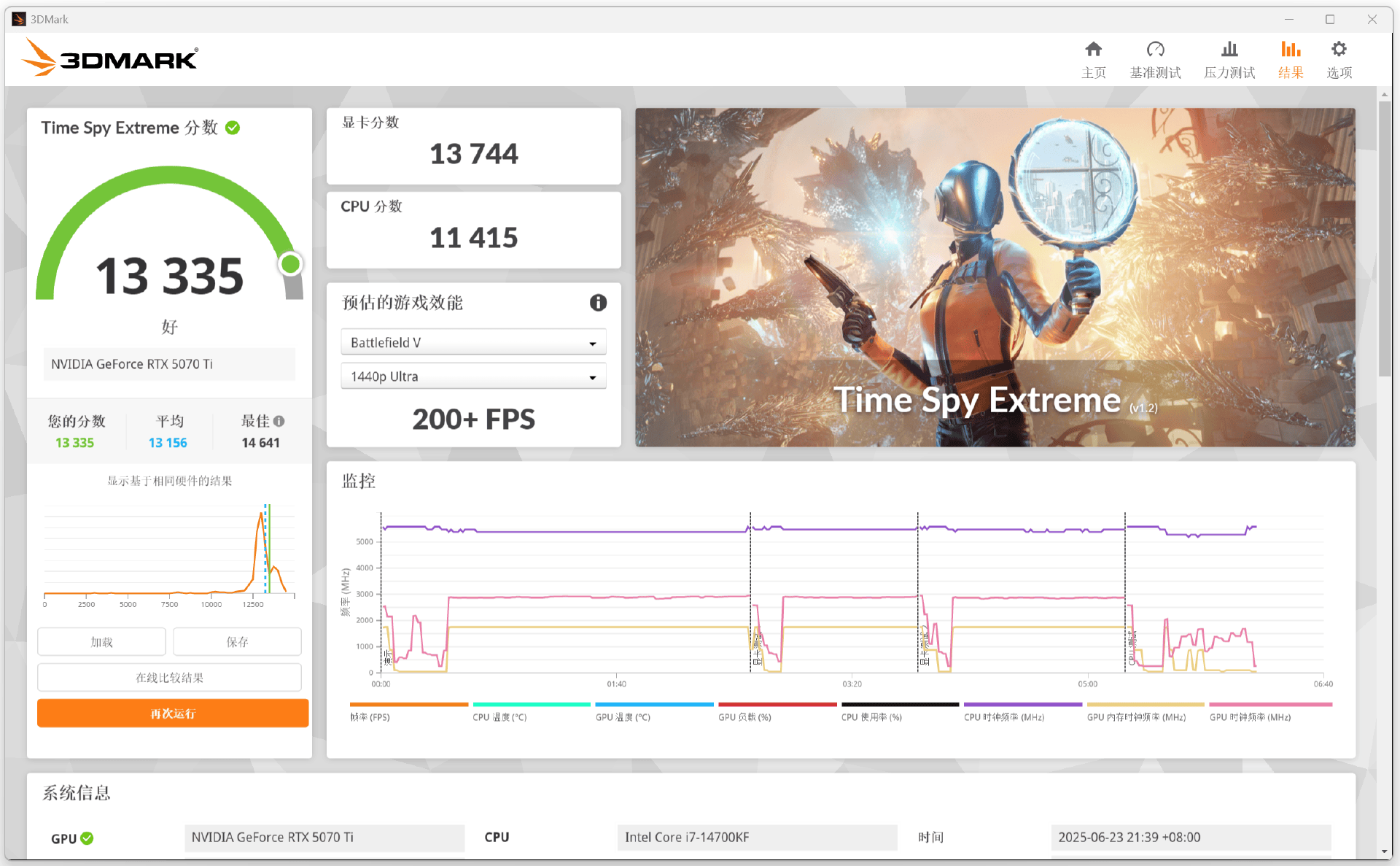The width and height of the screenshot is (1400, 866).
Task: Click the green score gauge knob
Action: pyautogui.click(x=290, y=264)
